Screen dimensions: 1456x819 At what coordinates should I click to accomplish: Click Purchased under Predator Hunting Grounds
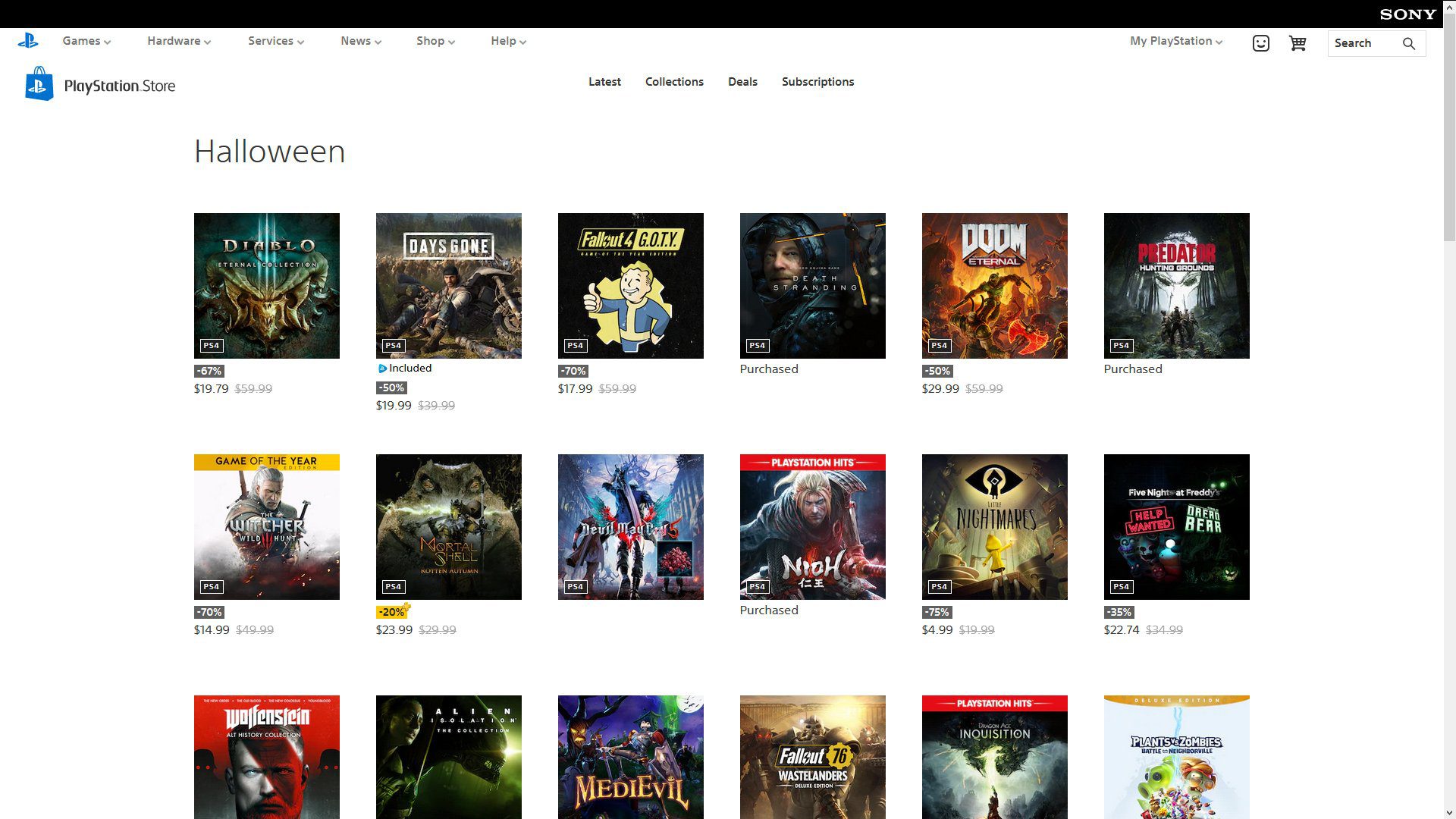1133,369
